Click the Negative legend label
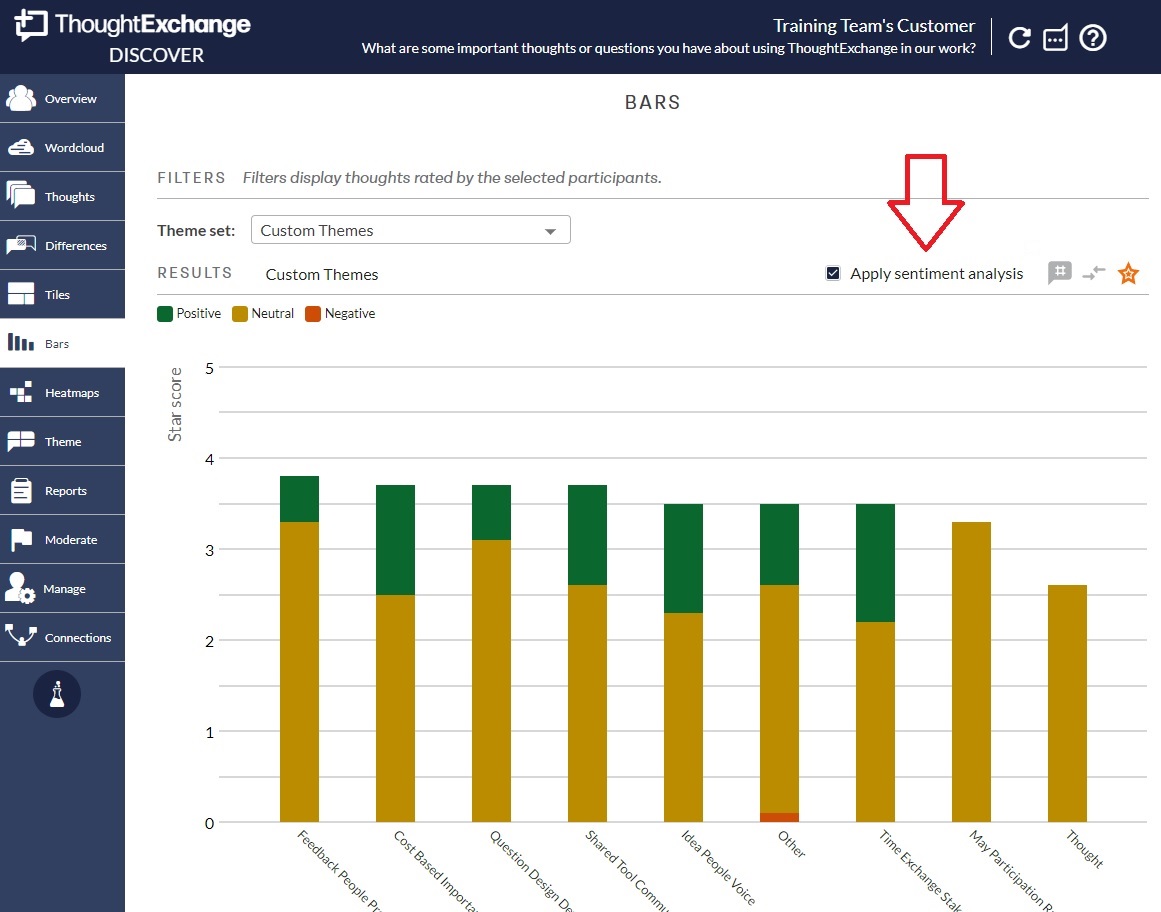The width and height of the screenshot is (1161, 912). [x=350, y=313]
